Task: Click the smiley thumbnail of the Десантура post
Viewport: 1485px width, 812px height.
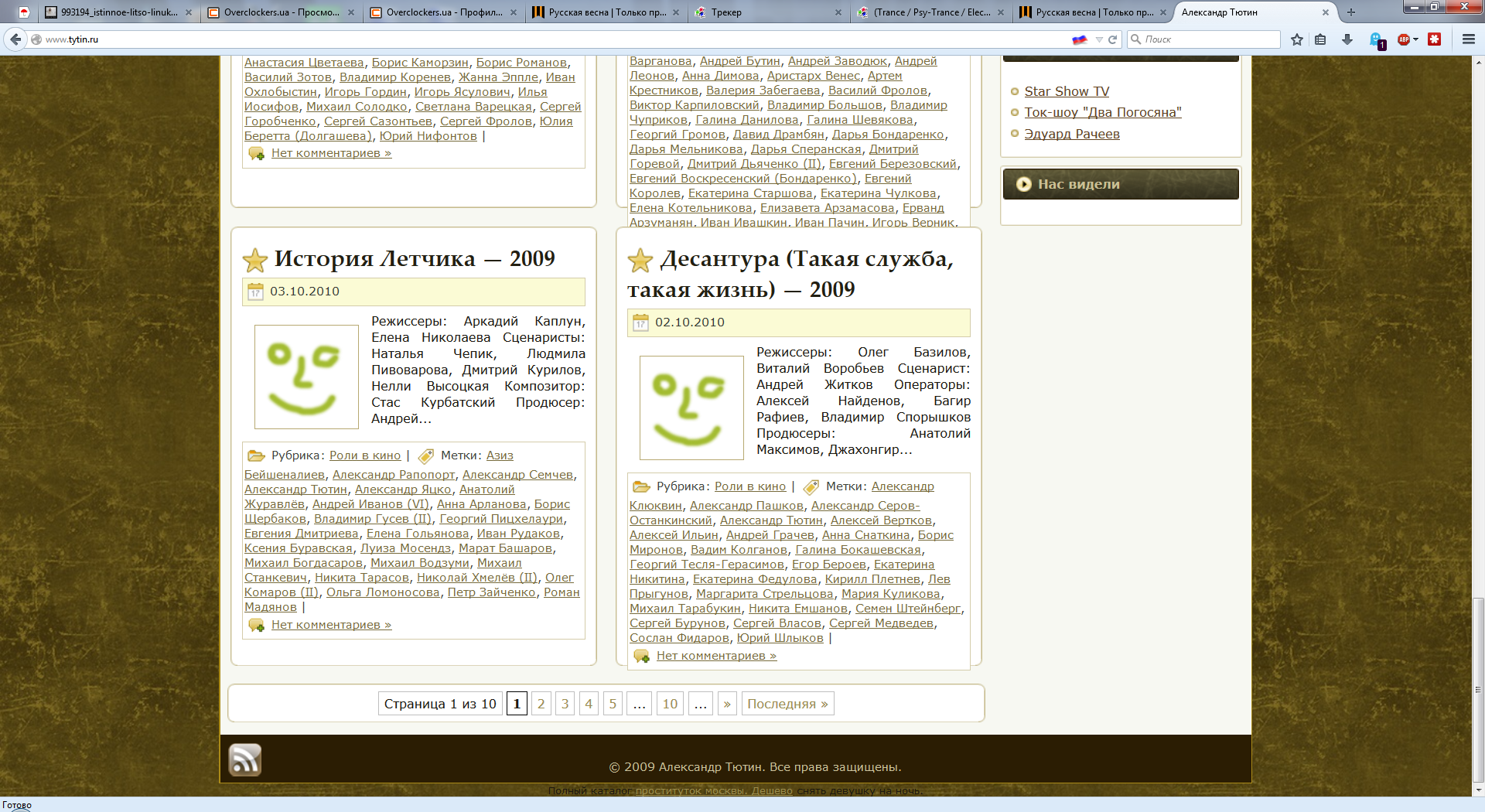Action: 691,408
